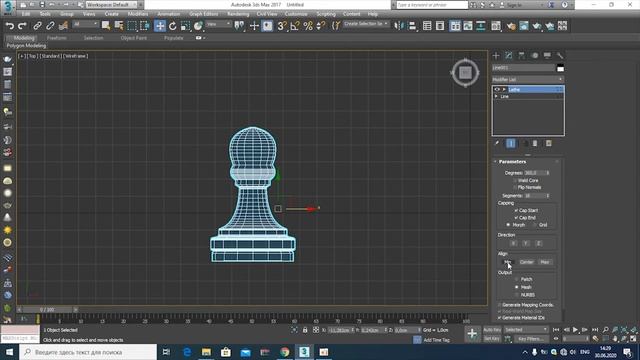The width and height of the screenshot is (640, 360).
Task: Click the Use Pivot Point Center icon
Action: coord(239,26)
